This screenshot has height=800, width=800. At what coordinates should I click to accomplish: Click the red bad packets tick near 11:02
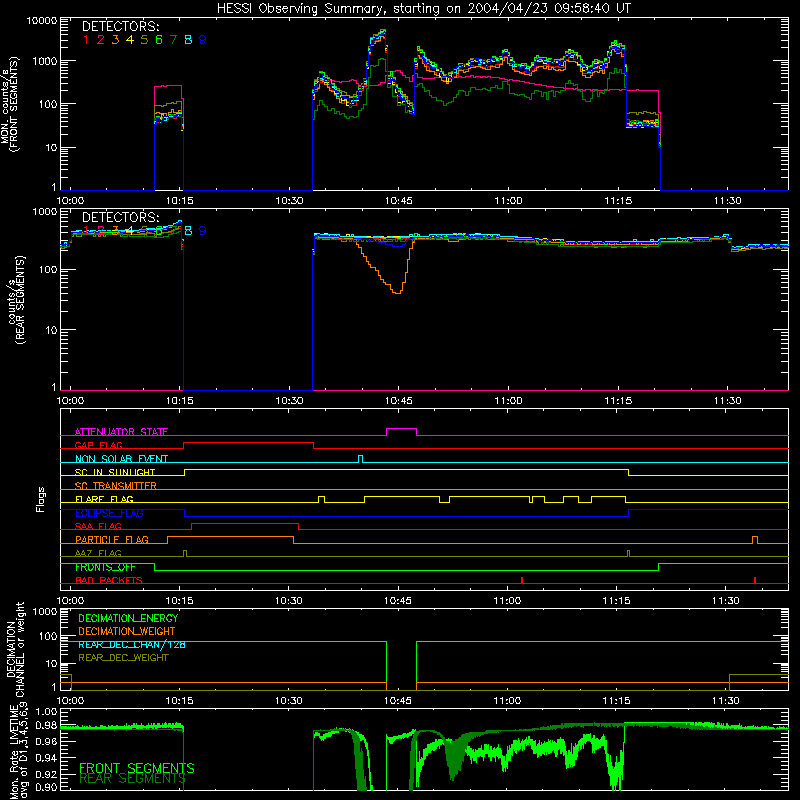tap(522, 580)
